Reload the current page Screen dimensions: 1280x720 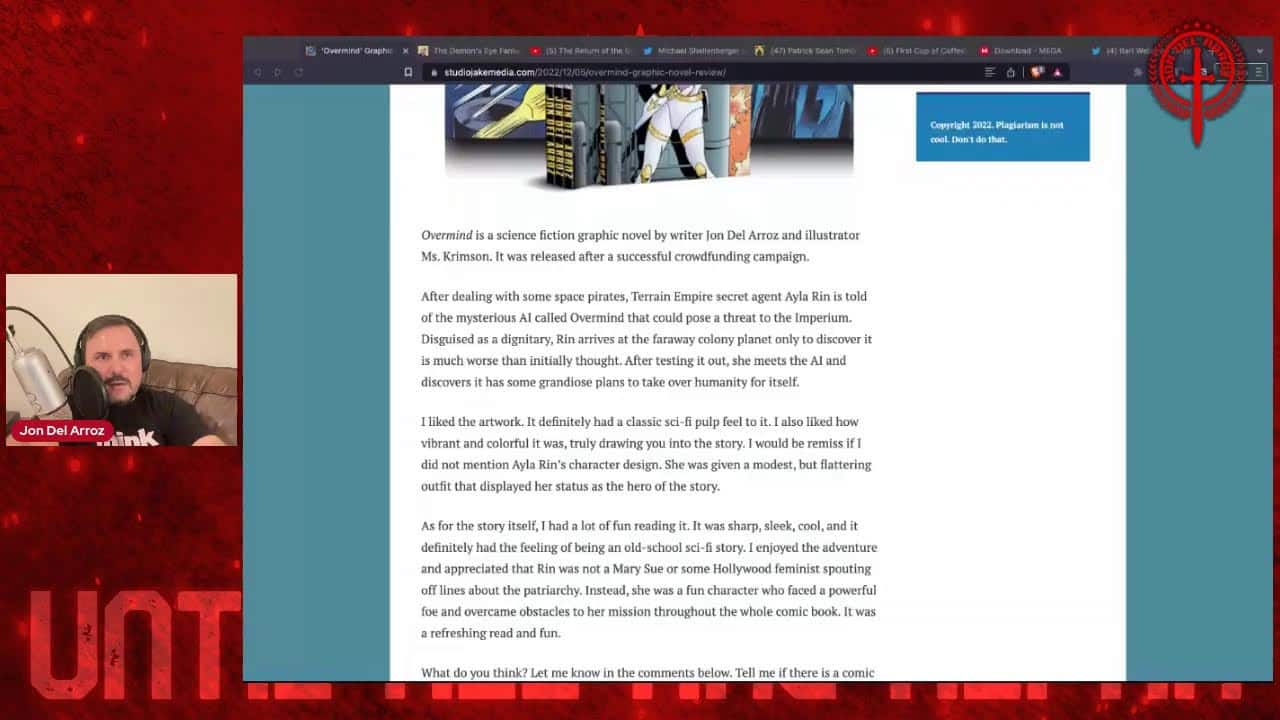click(x=298, y=72)
